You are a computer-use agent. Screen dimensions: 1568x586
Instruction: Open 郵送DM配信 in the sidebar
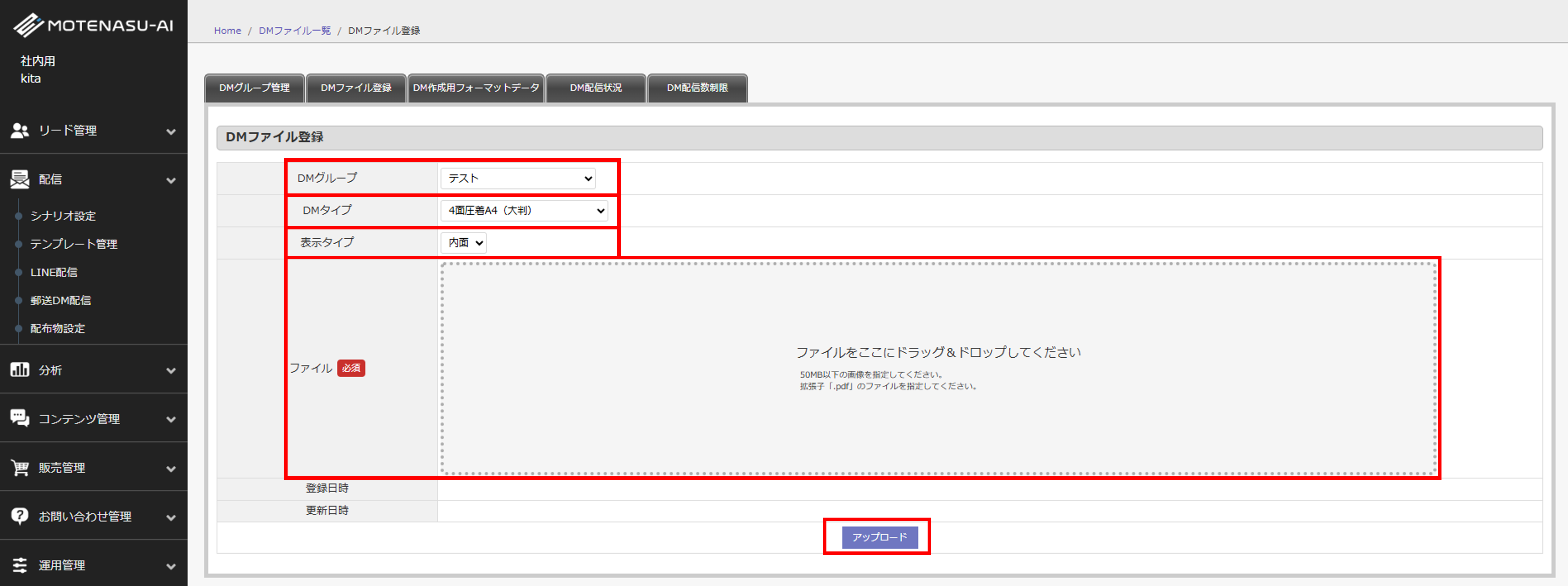pyautogui.click(x=61, y=300)
